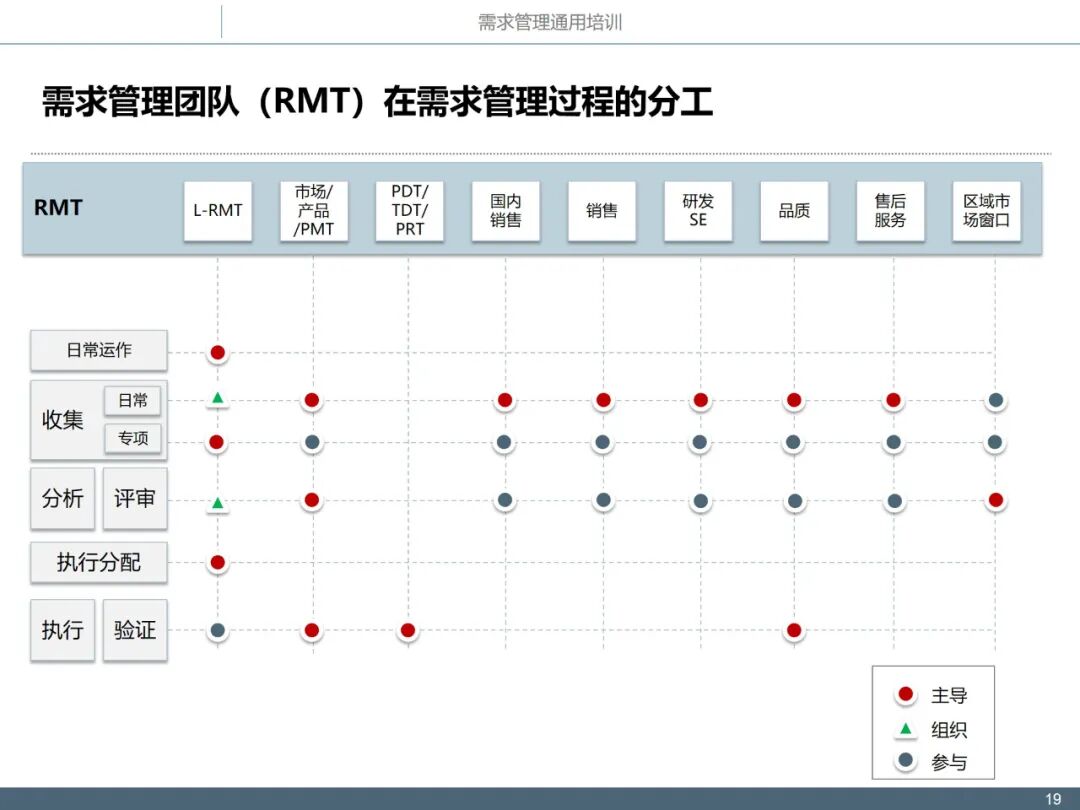Expand the 分析 row section
The width and height of the screenshot is (1080, 810).
pyautogui.click(x=62, y=499)
